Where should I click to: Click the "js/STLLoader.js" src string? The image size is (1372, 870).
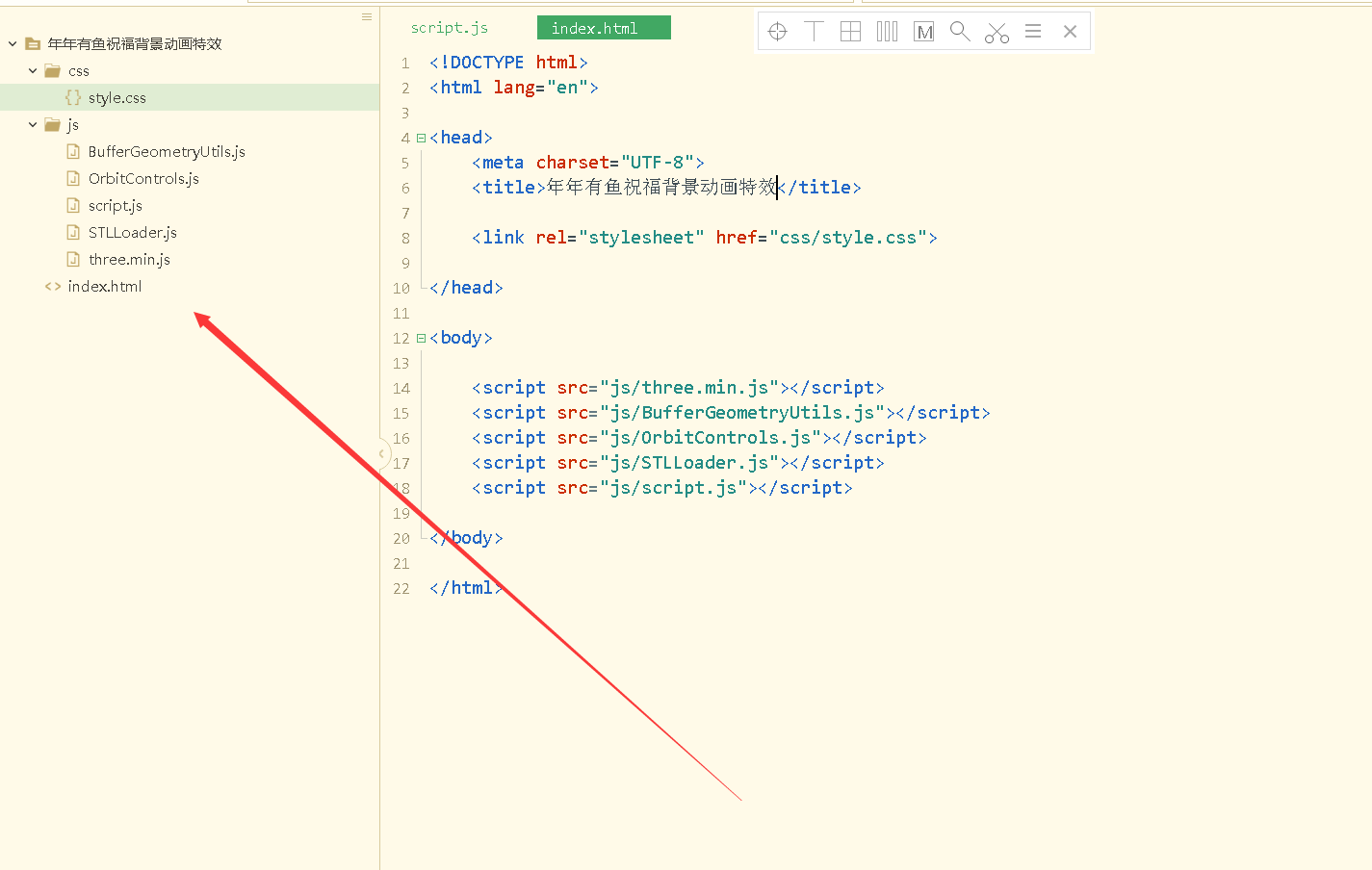689,463
